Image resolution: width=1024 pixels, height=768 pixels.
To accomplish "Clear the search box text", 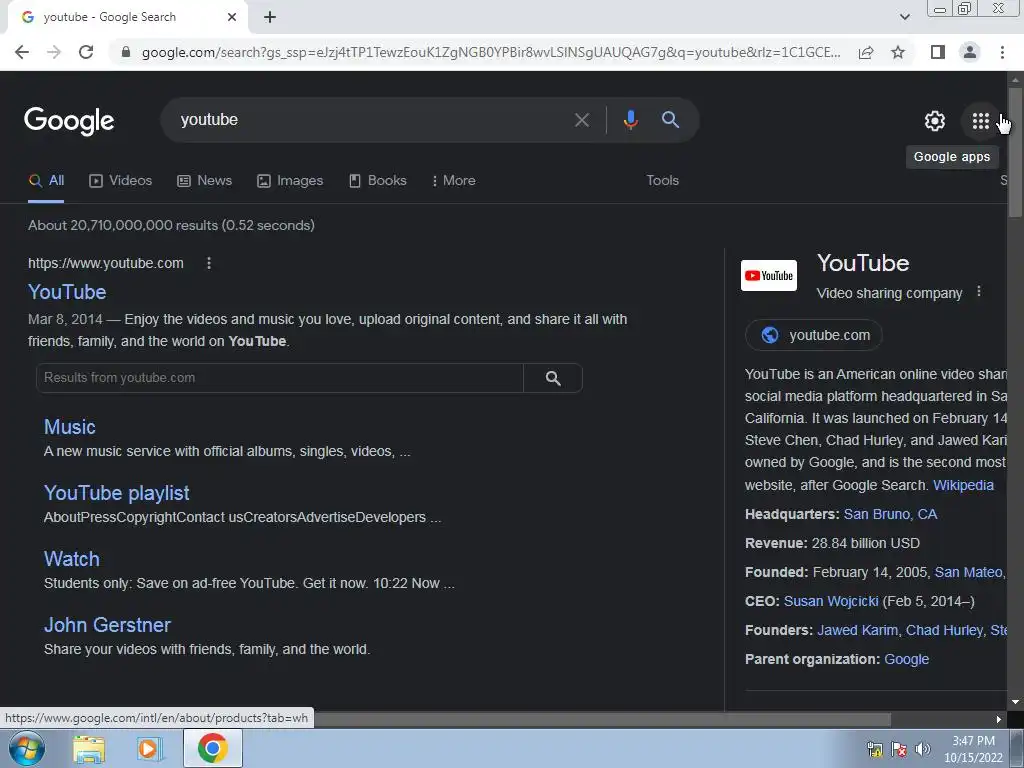I will pyautogui.click(x=581, y=120).
